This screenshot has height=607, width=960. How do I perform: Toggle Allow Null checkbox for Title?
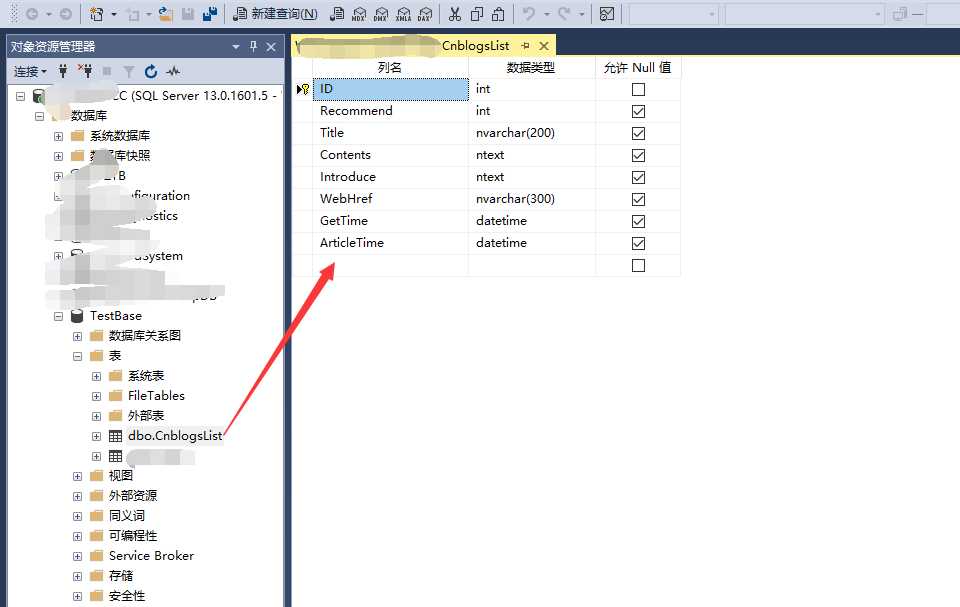(x=638, y=134)
